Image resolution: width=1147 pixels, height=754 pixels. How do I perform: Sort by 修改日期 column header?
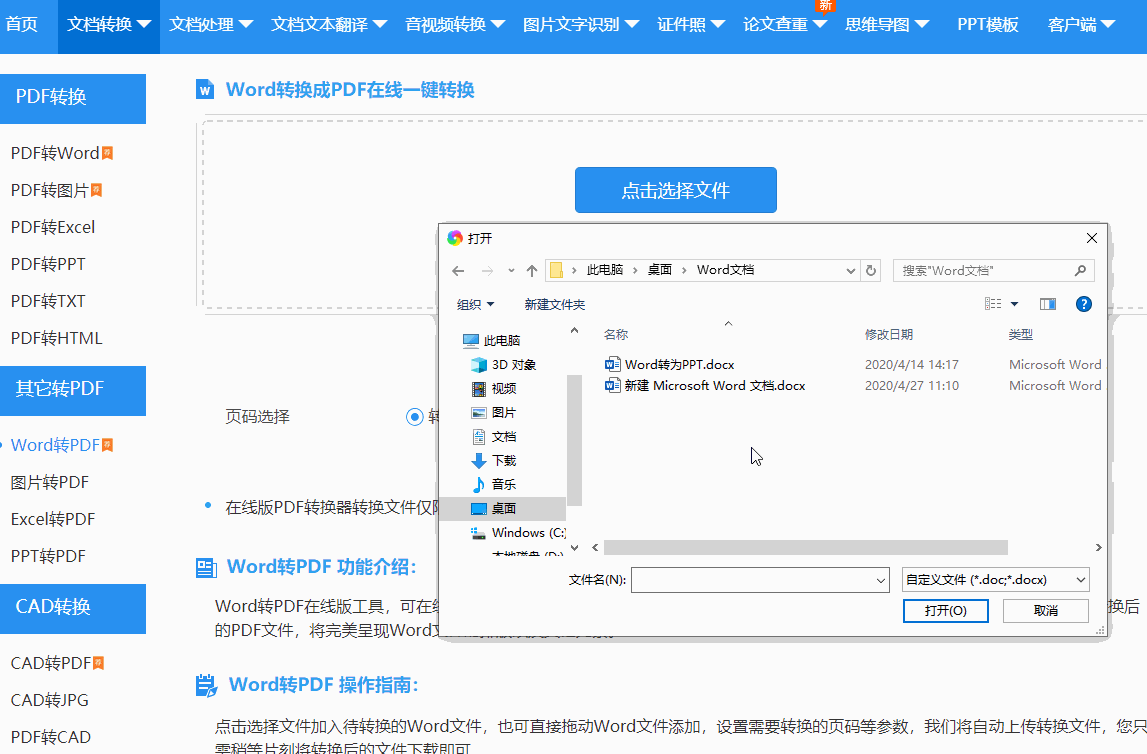point(888,334)
